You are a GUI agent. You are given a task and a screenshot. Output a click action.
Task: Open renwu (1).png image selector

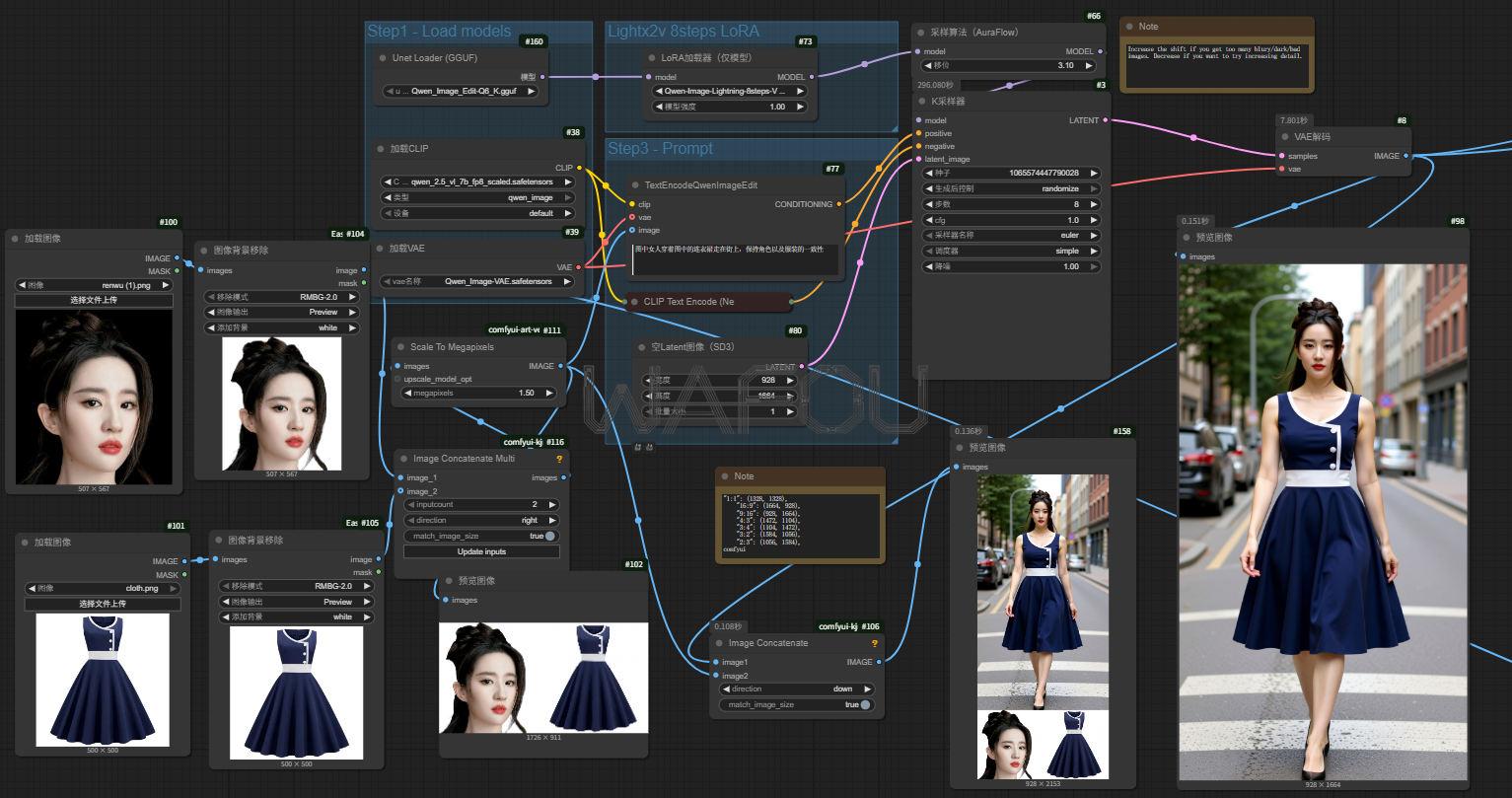(x=94, y=285)
